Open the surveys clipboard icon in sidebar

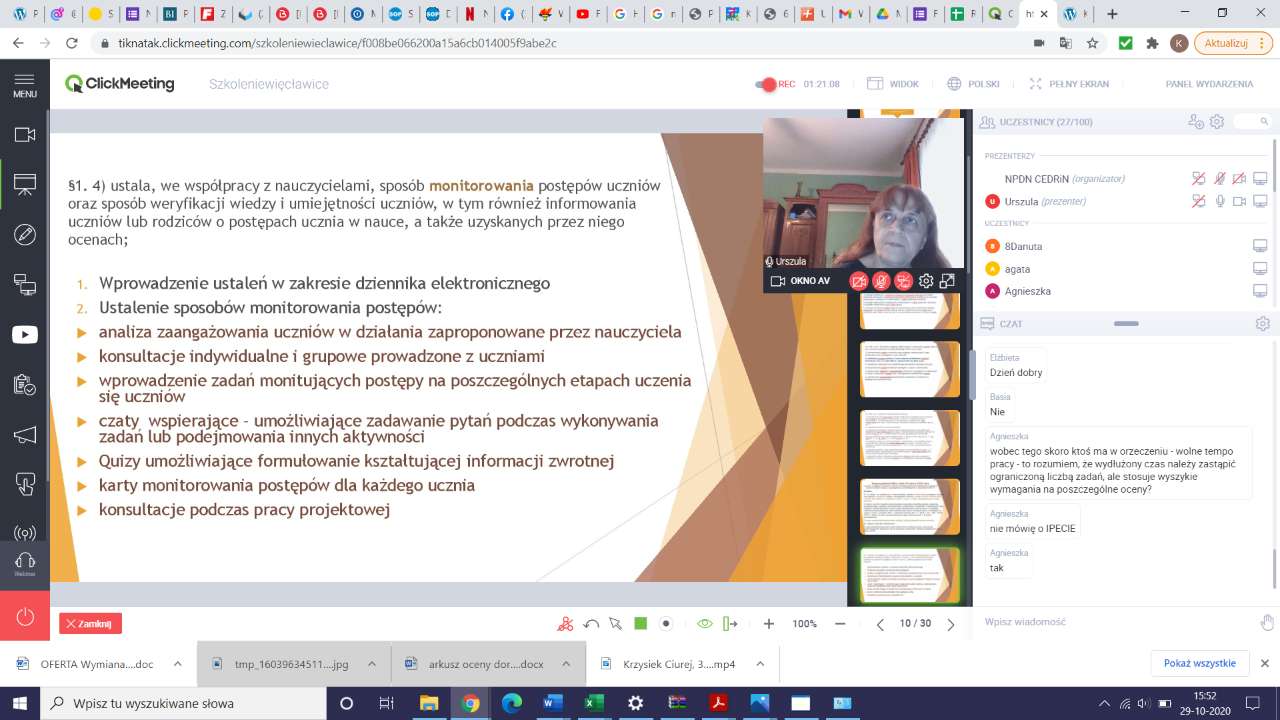pyautogui.click(x=24, y=385)
